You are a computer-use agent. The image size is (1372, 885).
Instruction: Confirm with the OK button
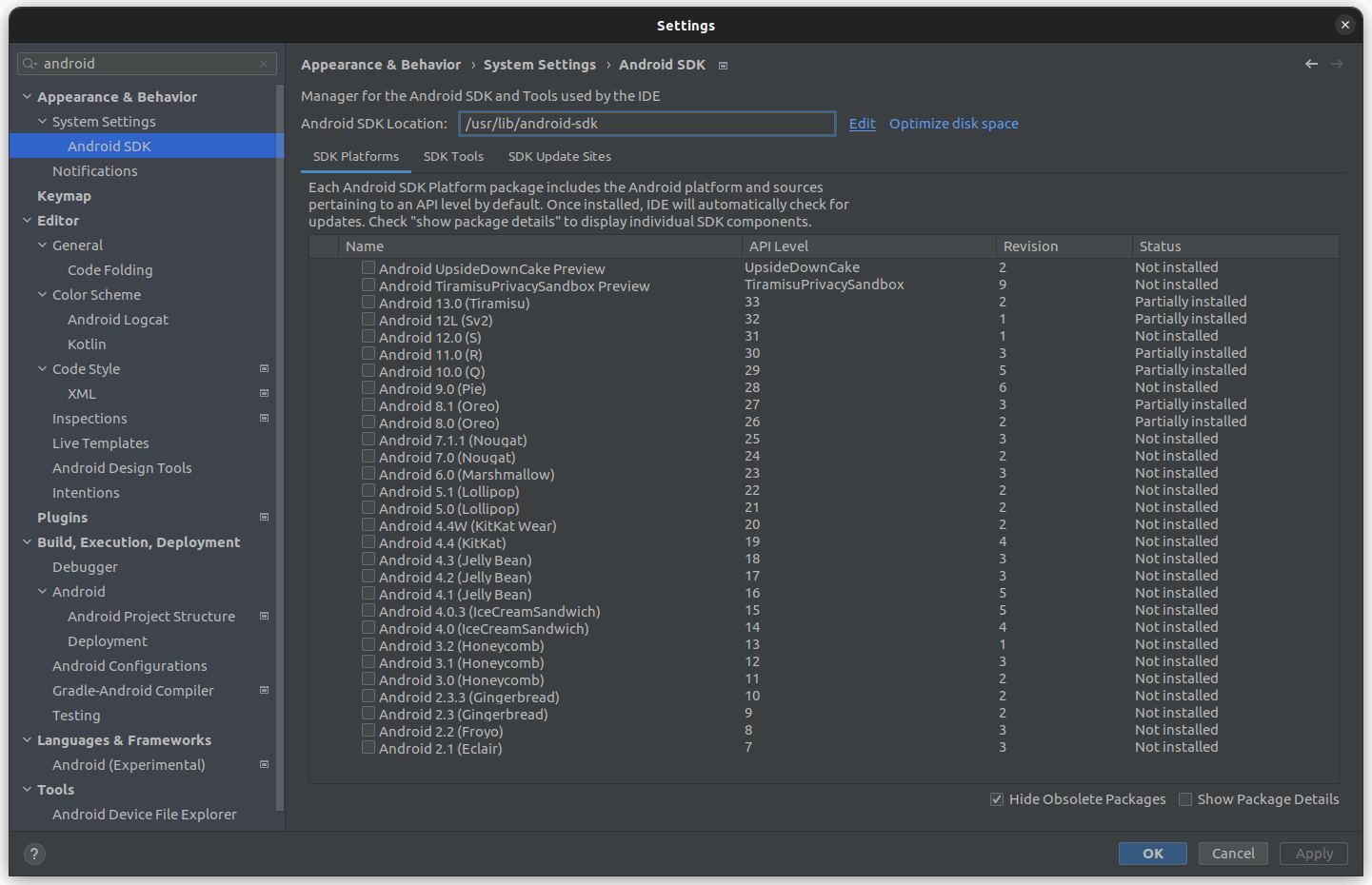click(1153, 854)
